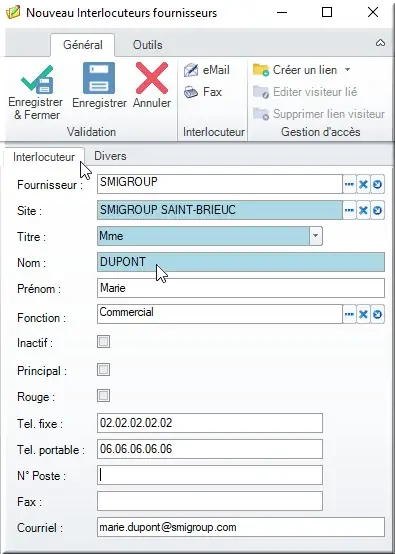Viewport: 395px width, 554px height.
Task: Clear the Fonction field with its X icon
Action: pyautogui.click(x=363, y=314)
